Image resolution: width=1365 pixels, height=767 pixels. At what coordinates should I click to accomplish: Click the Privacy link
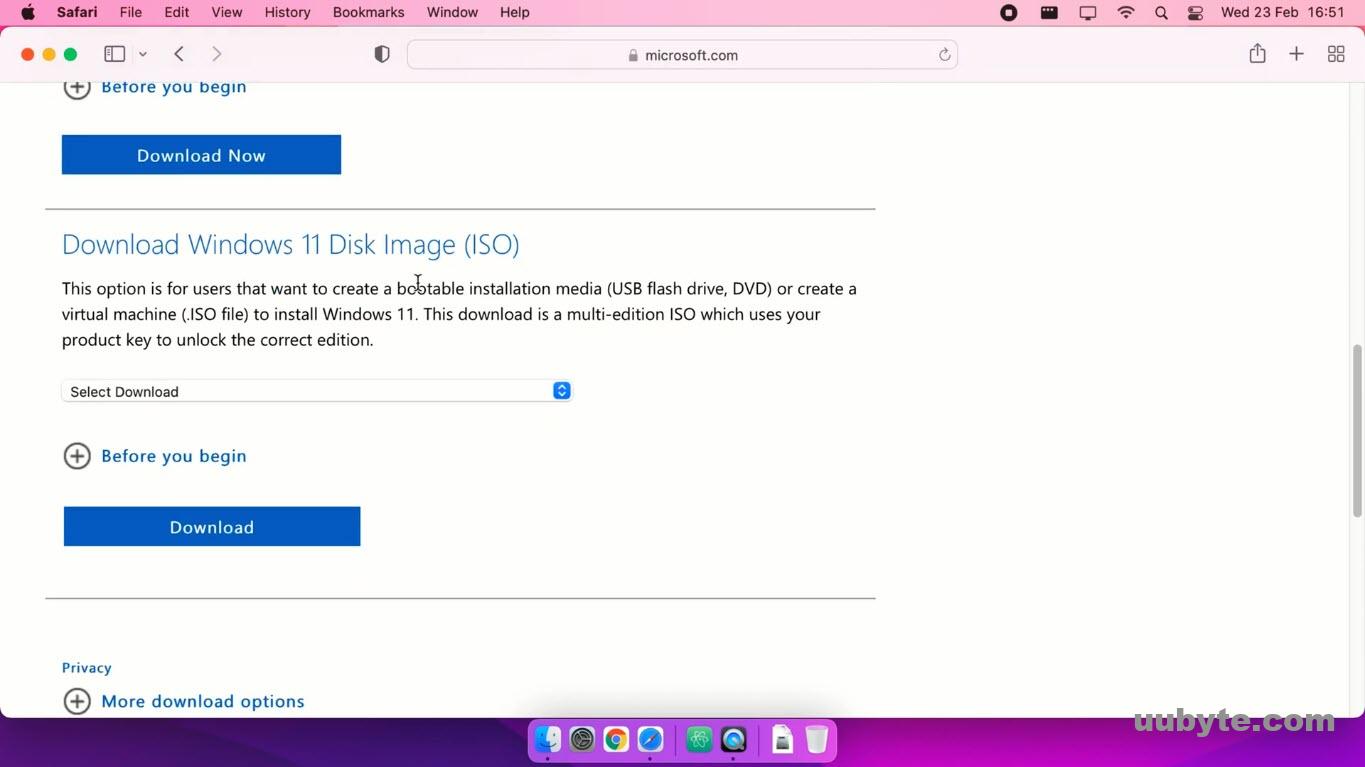click(87, 668)
